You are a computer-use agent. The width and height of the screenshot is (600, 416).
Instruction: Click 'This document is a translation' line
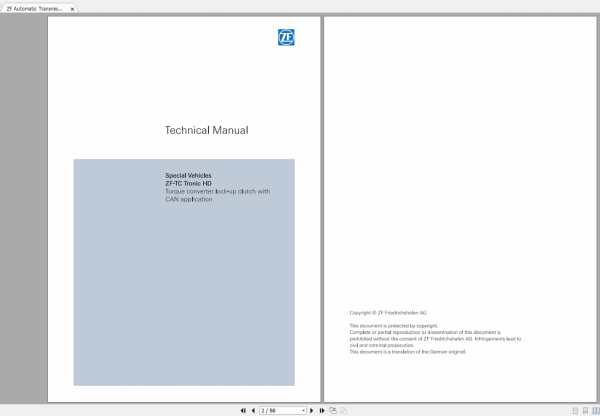pos(408,352)
